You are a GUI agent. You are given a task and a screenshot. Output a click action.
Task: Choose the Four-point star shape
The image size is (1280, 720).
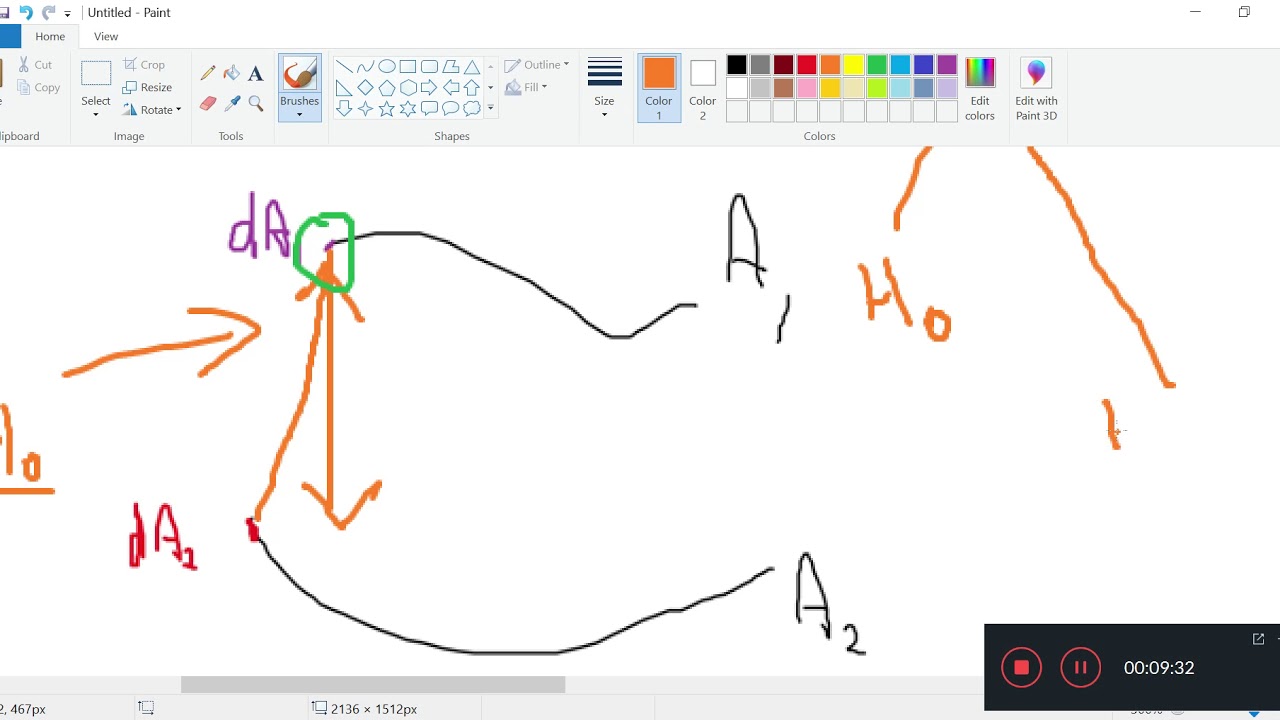(x=365, y=108)
